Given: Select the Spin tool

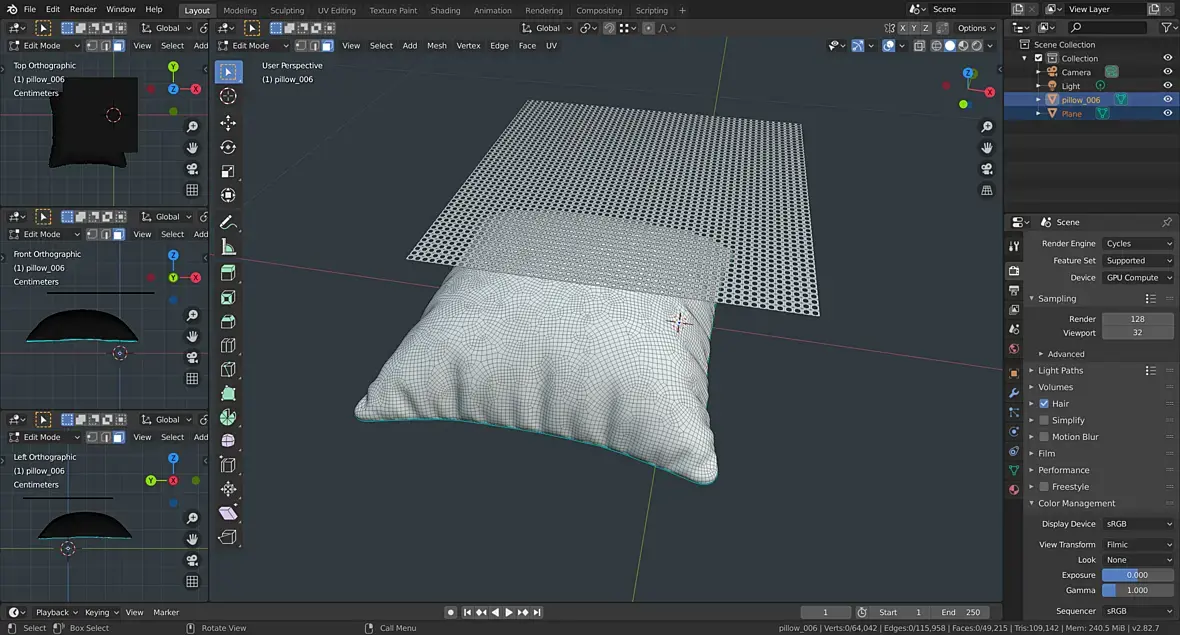Looking at the screenshot, I should 228,417.
